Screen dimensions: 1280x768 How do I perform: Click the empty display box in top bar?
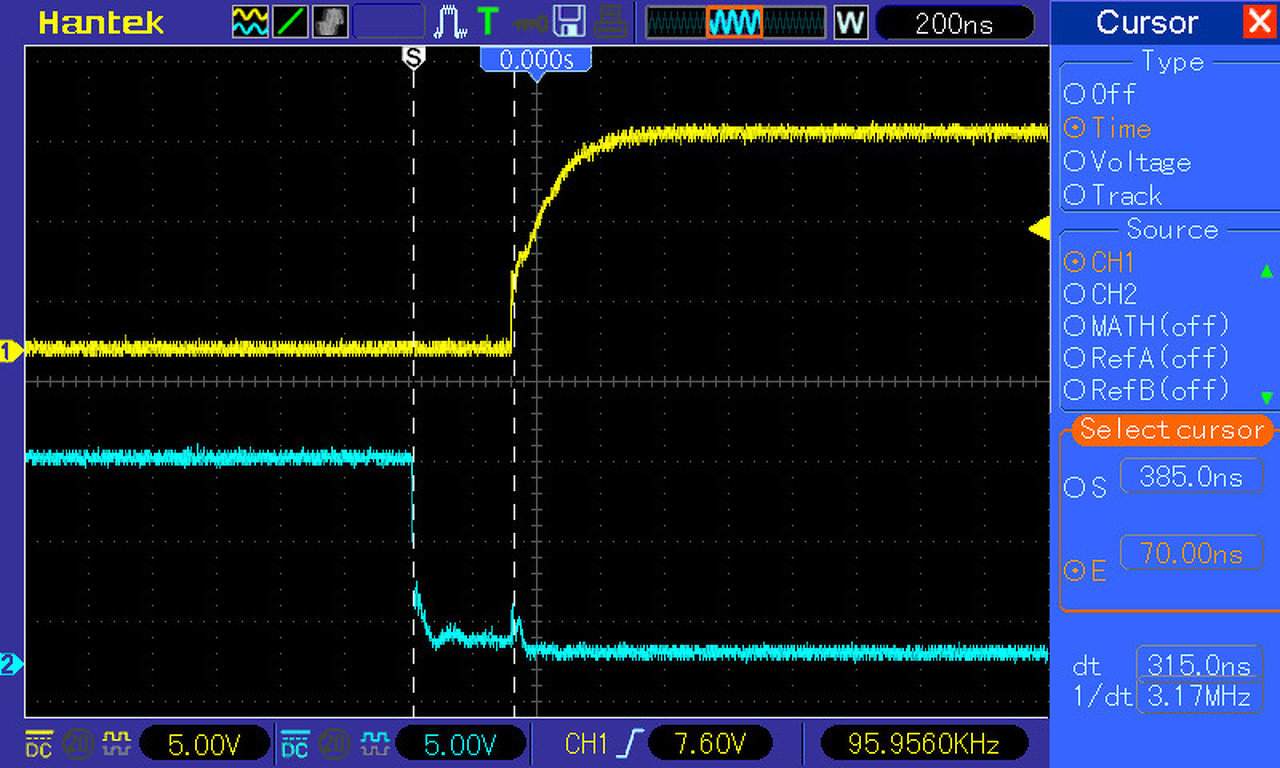pyautogui.click(x=389, y=22)
